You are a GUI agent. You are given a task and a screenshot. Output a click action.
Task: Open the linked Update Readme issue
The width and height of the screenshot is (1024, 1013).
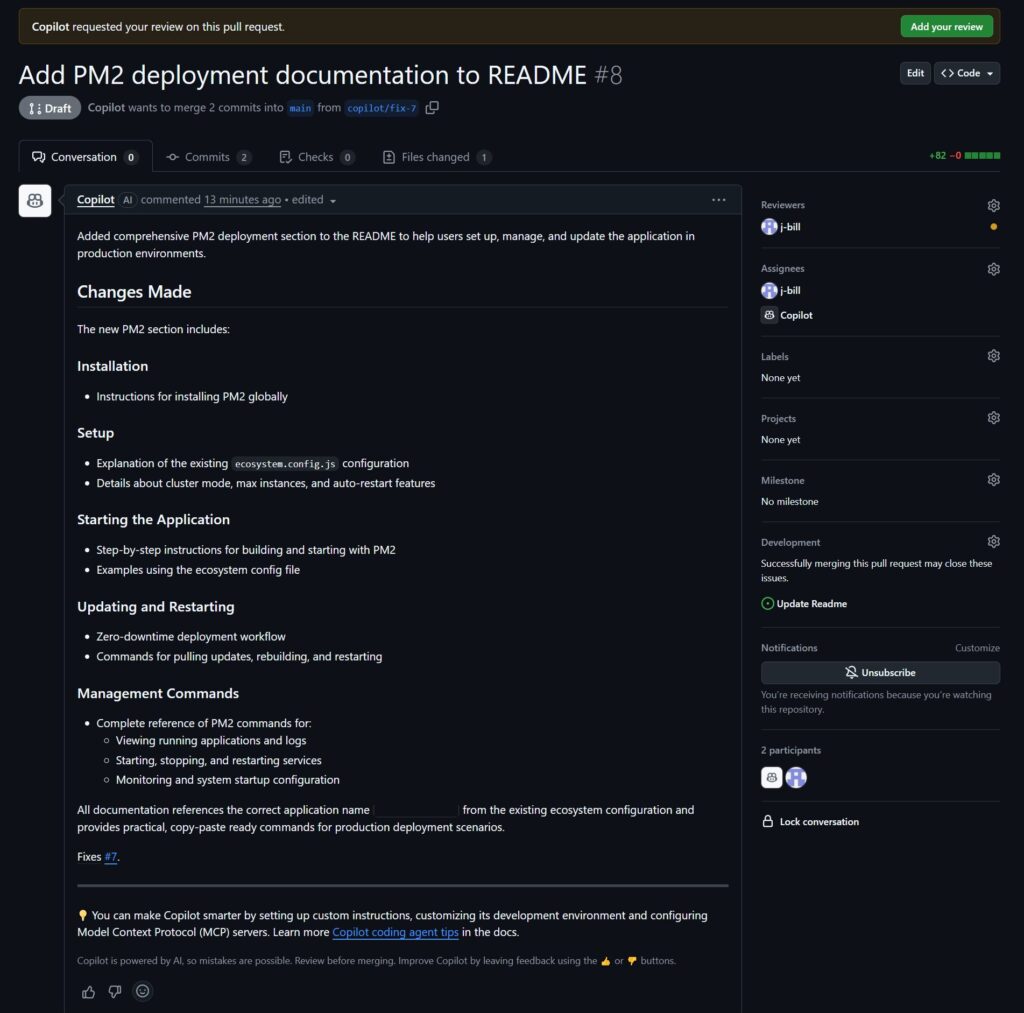coord(811,603)
